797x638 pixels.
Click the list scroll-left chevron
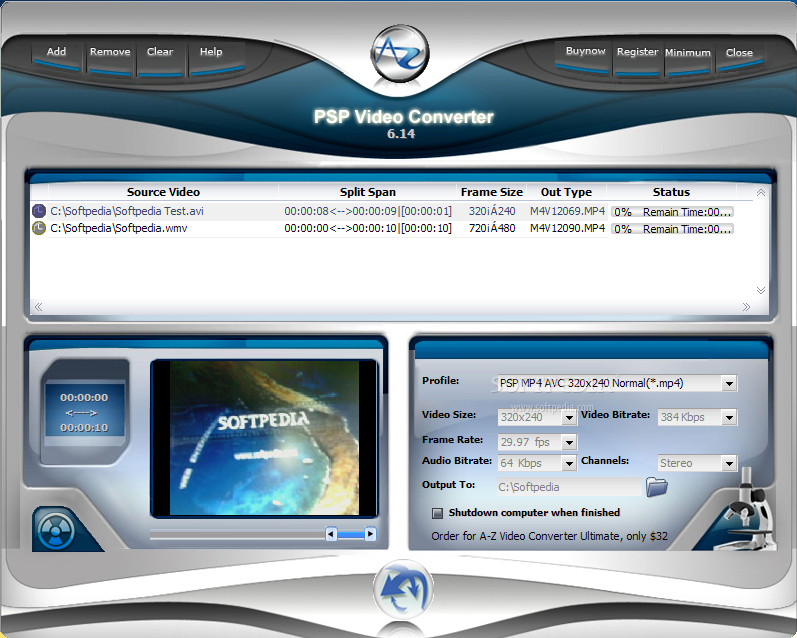tap(38, 307)
